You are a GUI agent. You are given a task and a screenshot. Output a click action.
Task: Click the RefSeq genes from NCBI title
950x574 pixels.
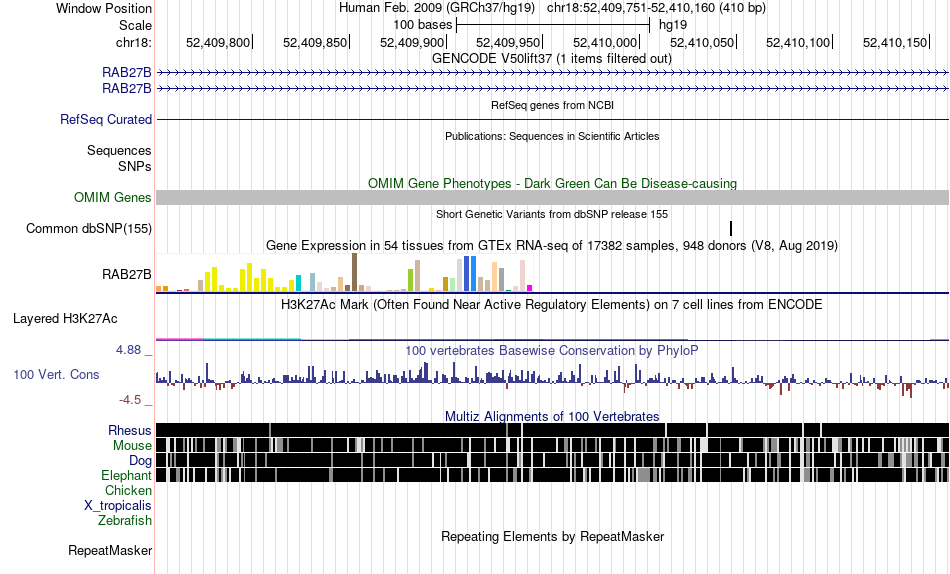click(x=553, y=105)
